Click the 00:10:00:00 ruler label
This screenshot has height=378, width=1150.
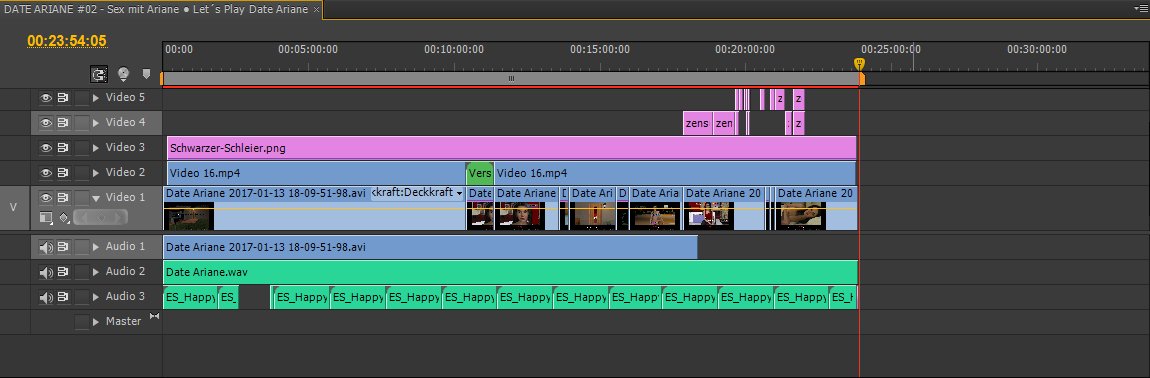(x=453, y=49)
